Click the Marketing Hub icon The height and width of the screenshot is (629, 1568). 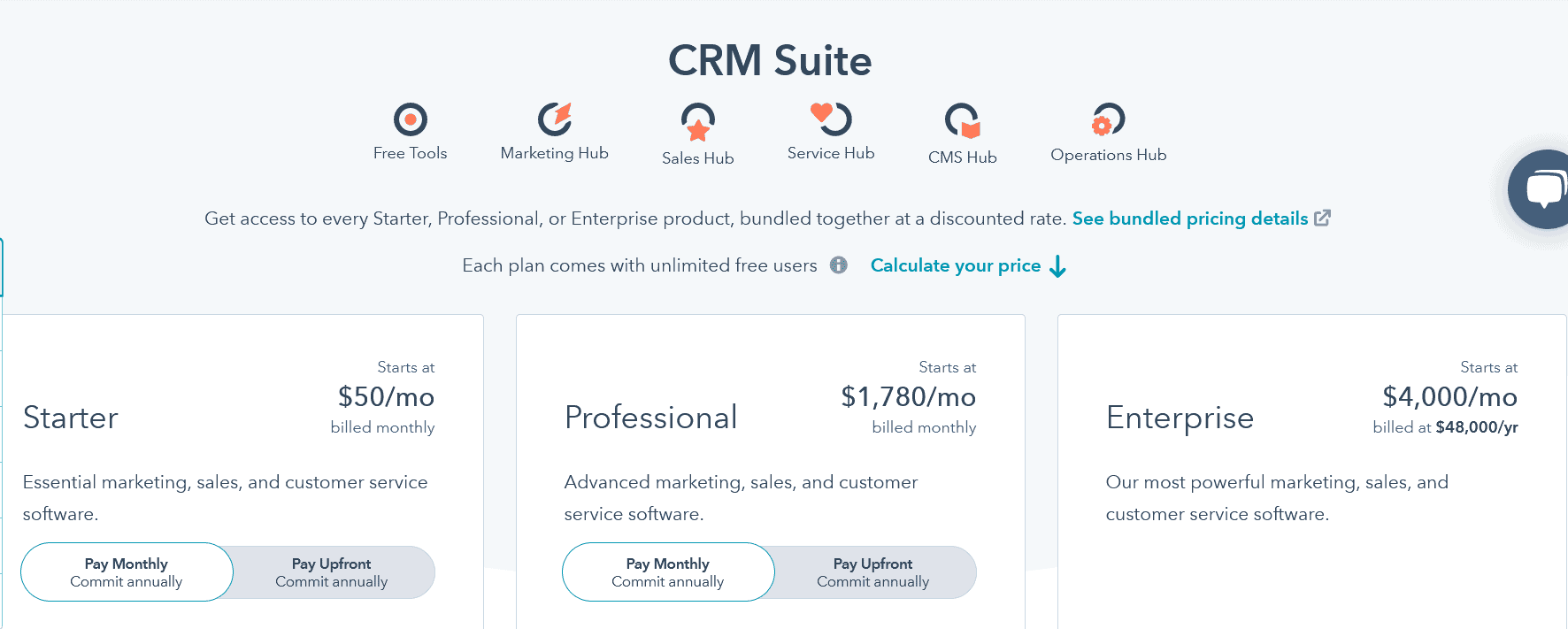click(x=555, y=119)
